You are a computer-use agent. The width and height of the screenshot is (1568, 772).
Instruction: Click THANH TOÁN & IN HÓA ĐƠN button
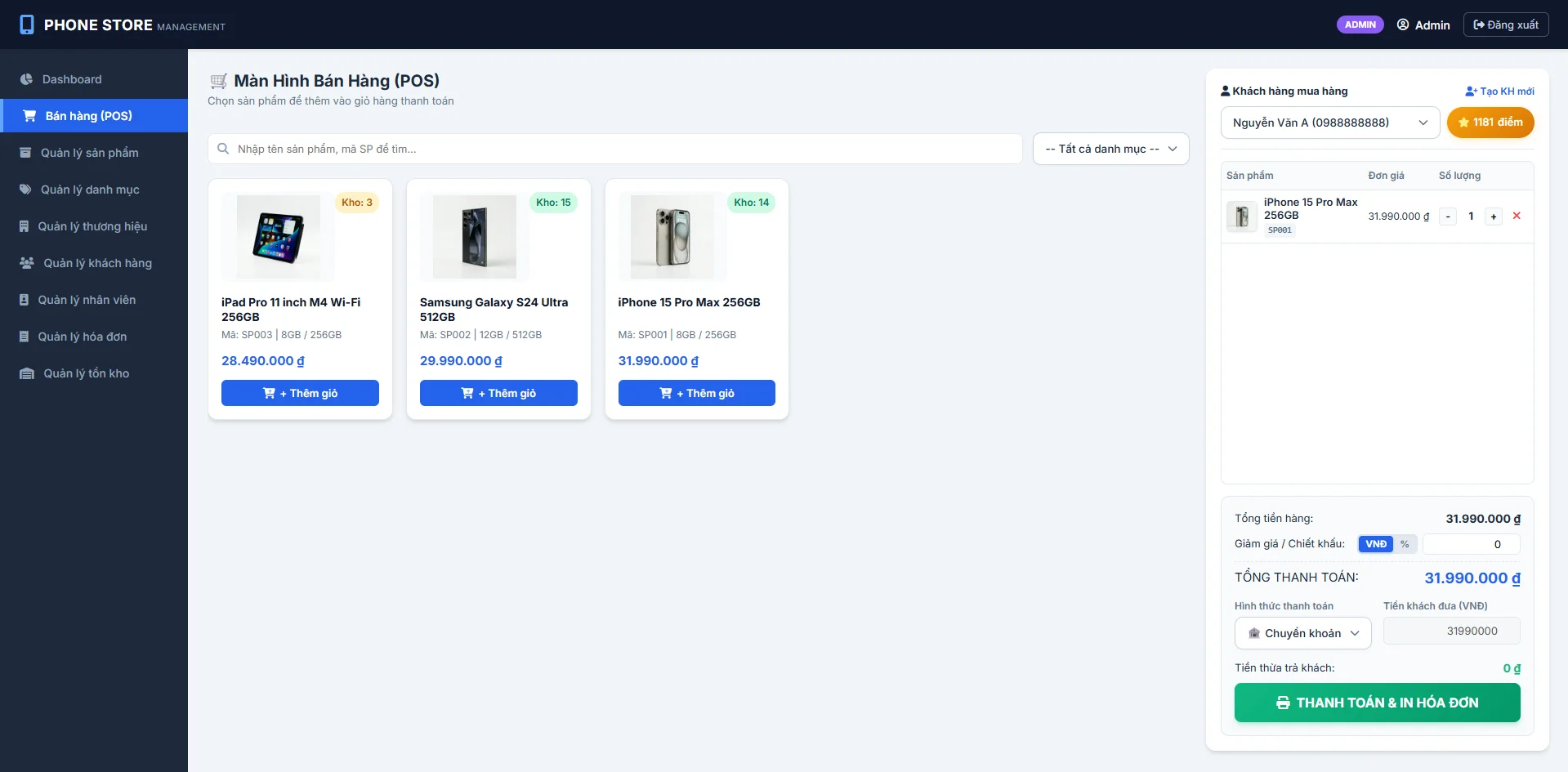click(1377, 703)
